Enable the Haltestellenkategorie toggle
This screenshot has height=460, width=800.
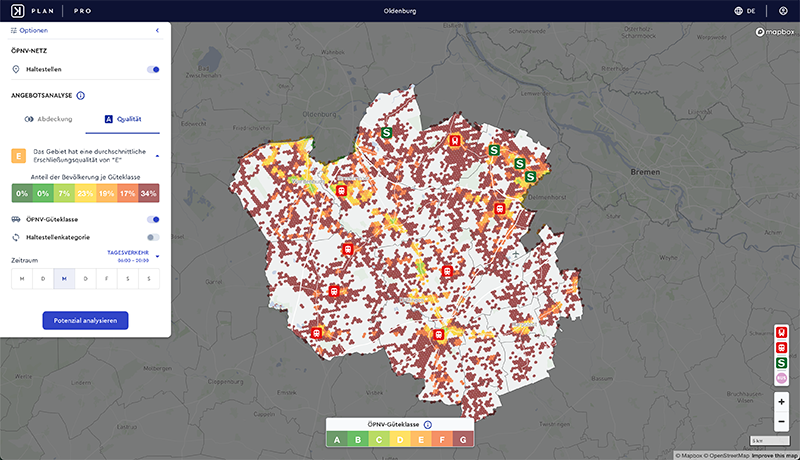(153, 237)
